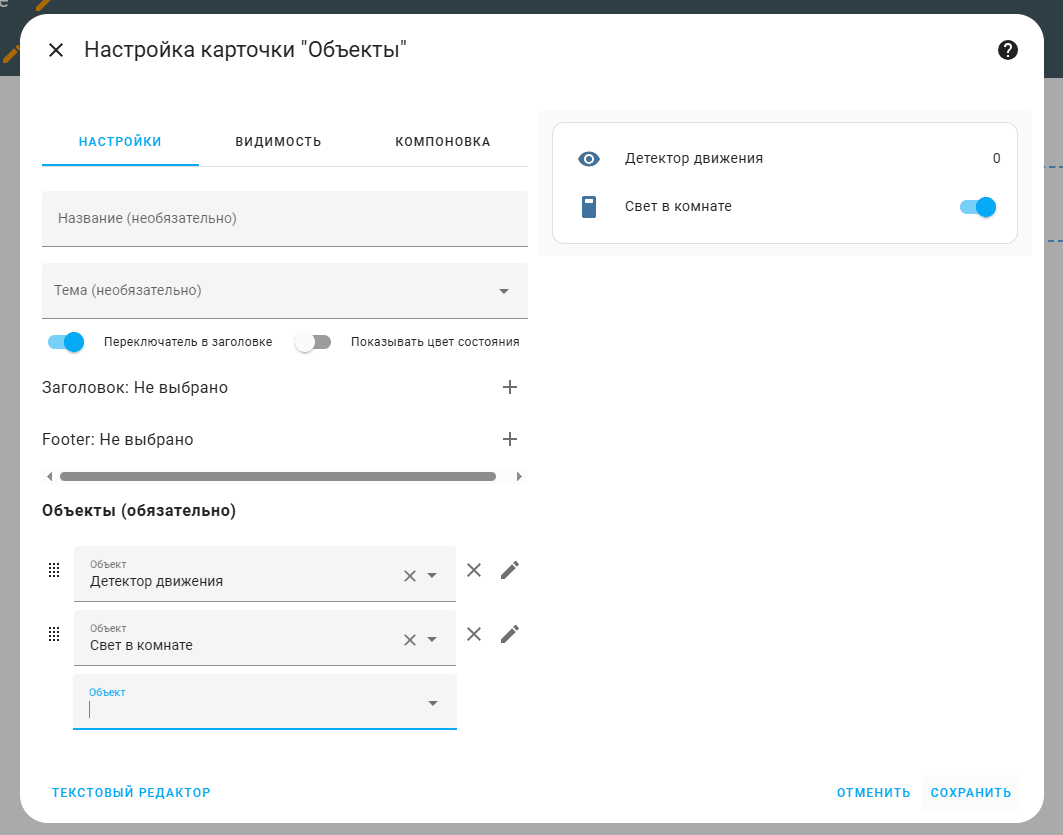The width and height of the screenshot is (1063, 835).
Task: Close the card configuration dialog
Action: 56,50
